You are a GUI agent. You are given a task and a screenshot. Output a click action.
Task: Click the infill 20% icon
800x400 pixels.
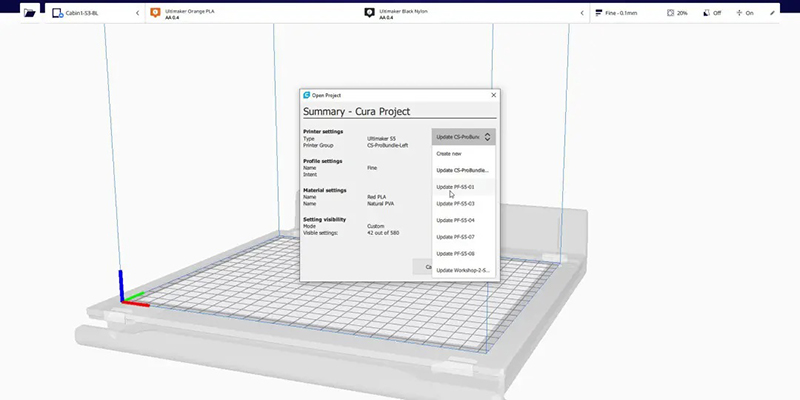668,14
